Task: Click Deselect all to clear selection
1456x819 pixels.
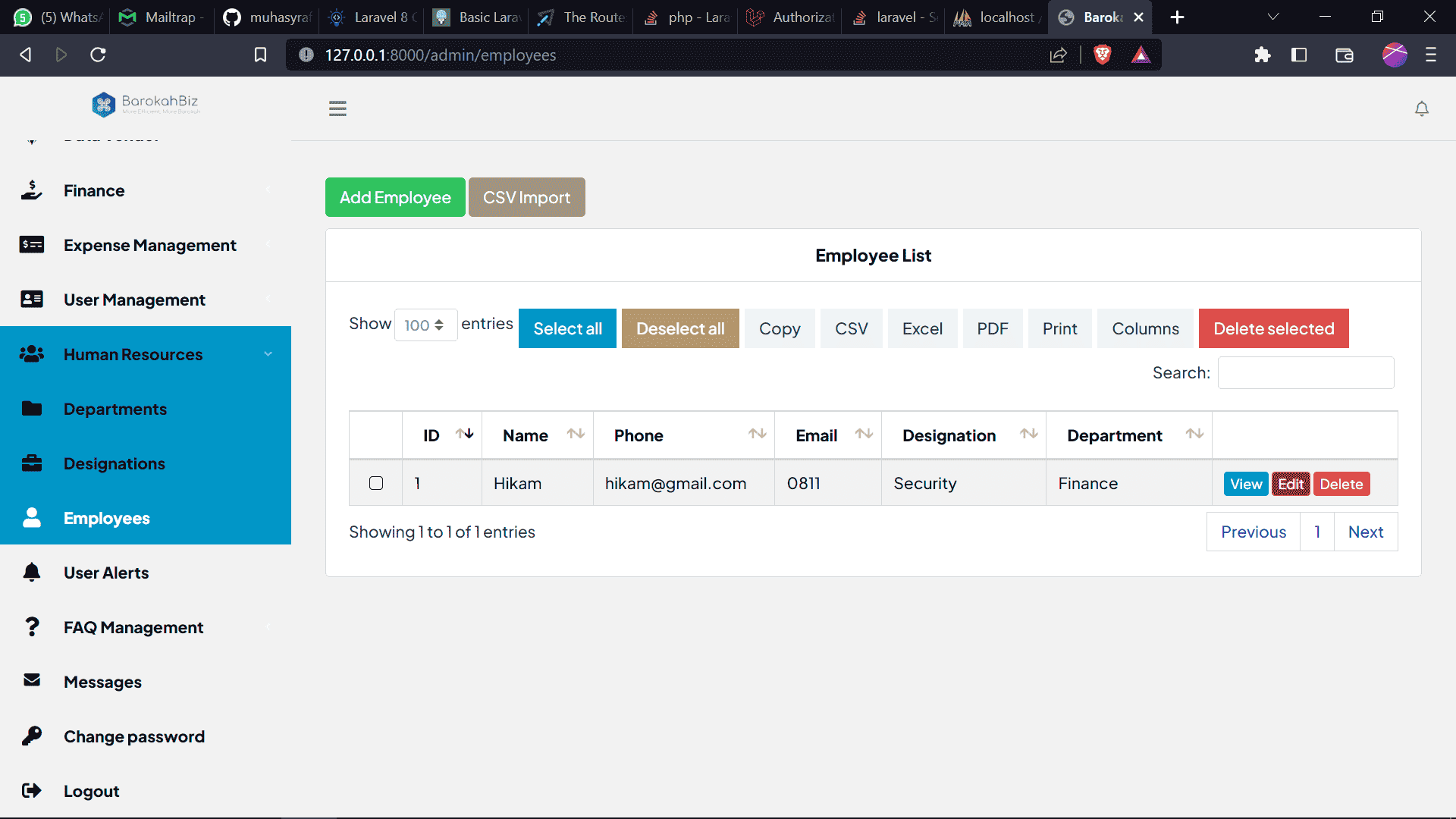Action: click(679, 328)
